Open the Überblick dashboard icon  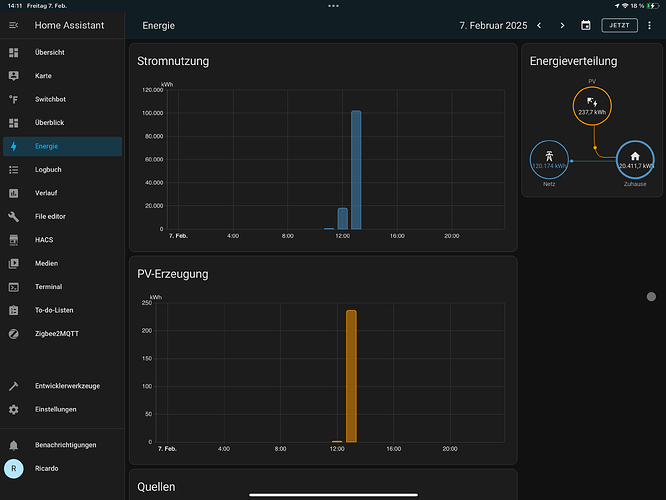click(x=14, y=123)
